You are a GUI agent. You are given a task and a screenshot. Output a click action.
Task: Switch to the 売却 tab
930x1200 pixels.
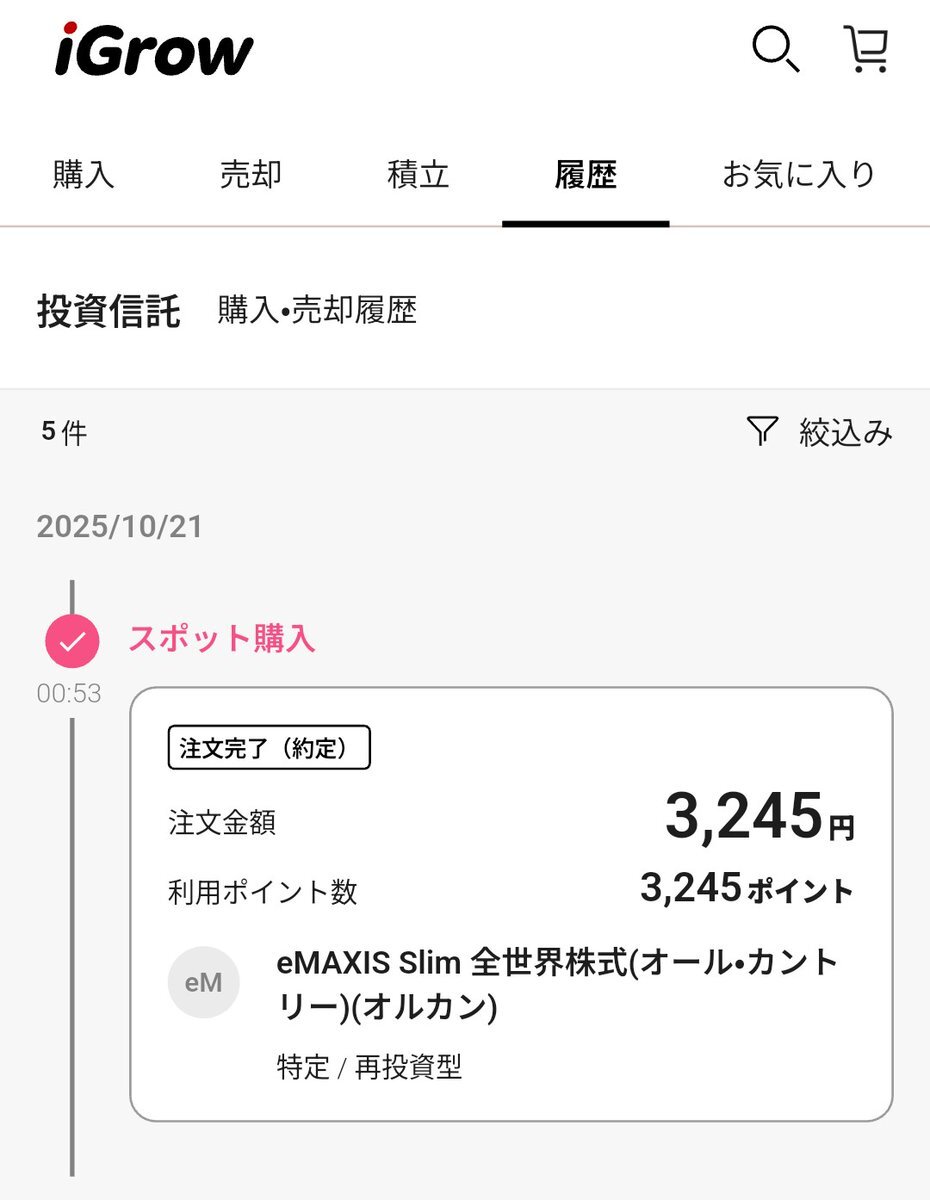[x=250, y=175]
